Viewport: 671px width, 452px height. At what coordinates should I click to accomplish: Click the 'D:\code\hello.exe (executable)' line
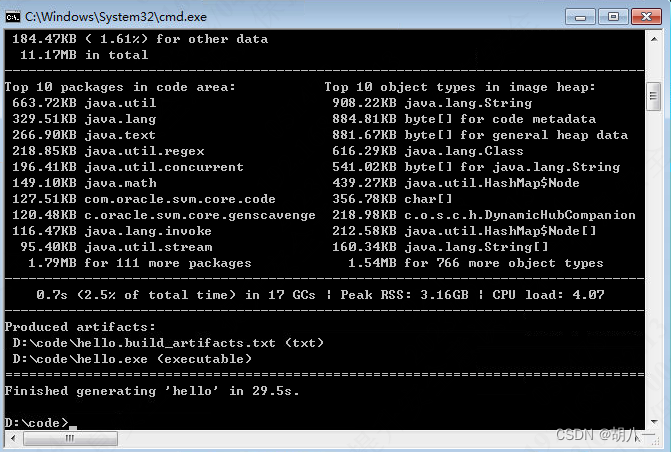(132, 359)
